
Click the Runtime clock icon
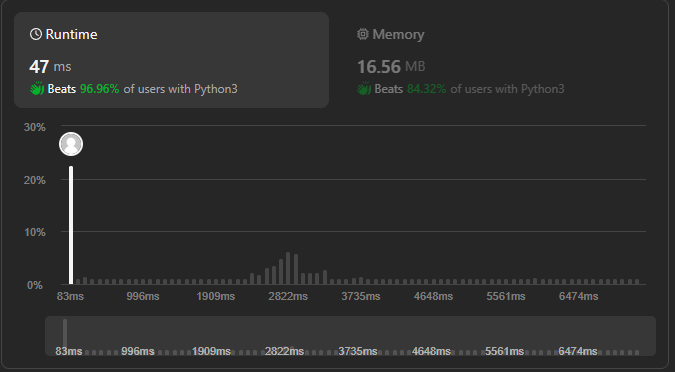(x=36, y=34)
